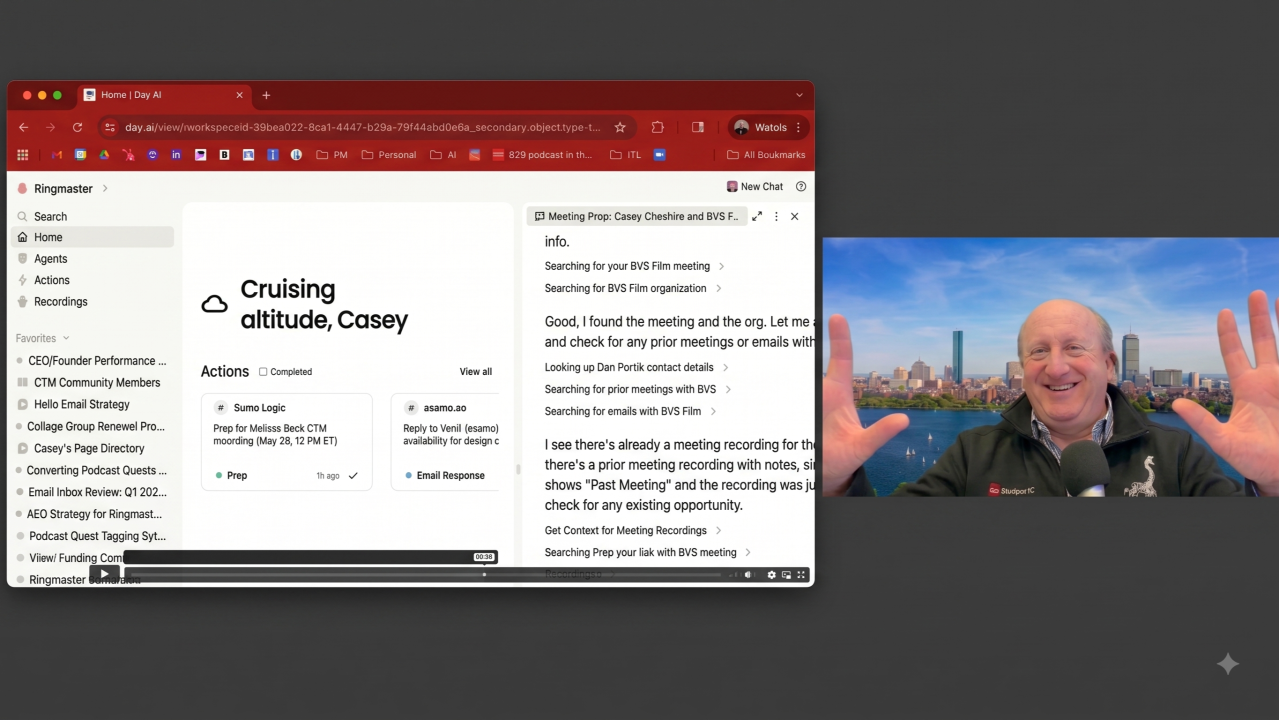Open video settings gear

click(x=771, y=575)
